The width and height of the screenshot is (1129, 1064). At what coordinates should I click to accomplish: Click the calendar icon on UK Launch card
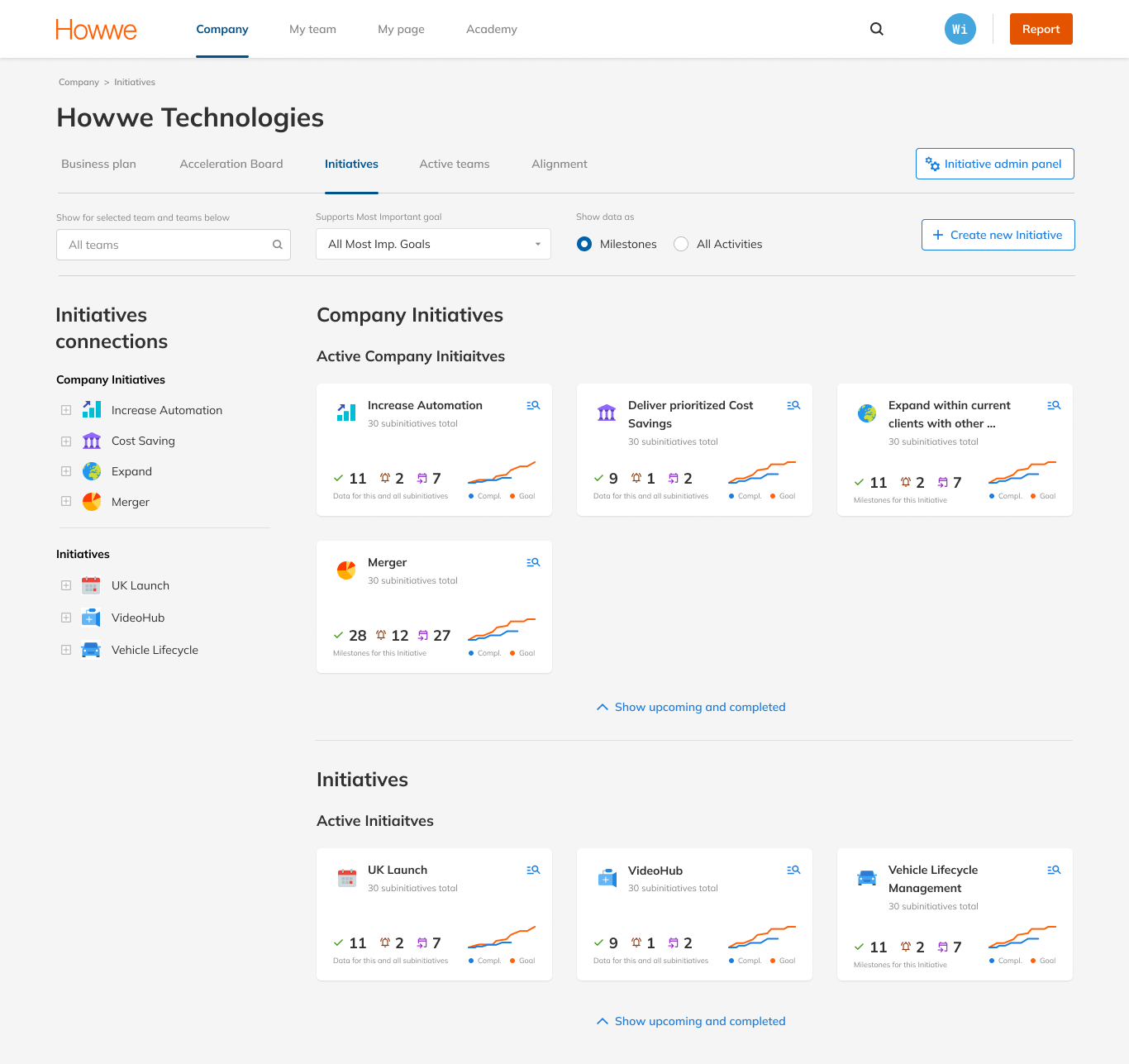click(347, 877)
